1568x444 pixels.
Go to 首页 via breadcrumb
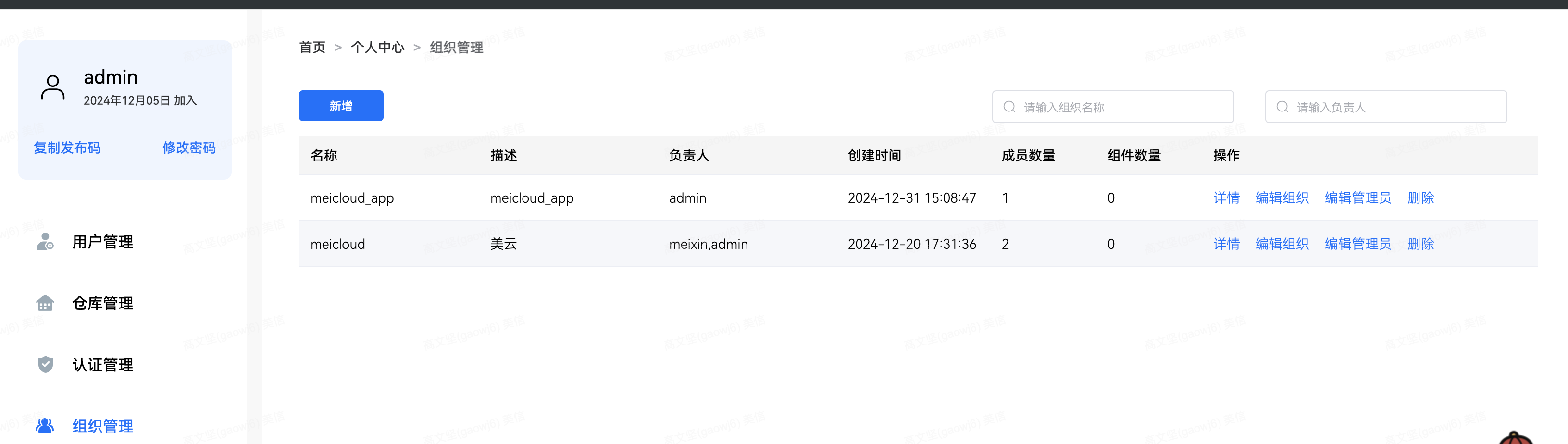coord(312,48)
